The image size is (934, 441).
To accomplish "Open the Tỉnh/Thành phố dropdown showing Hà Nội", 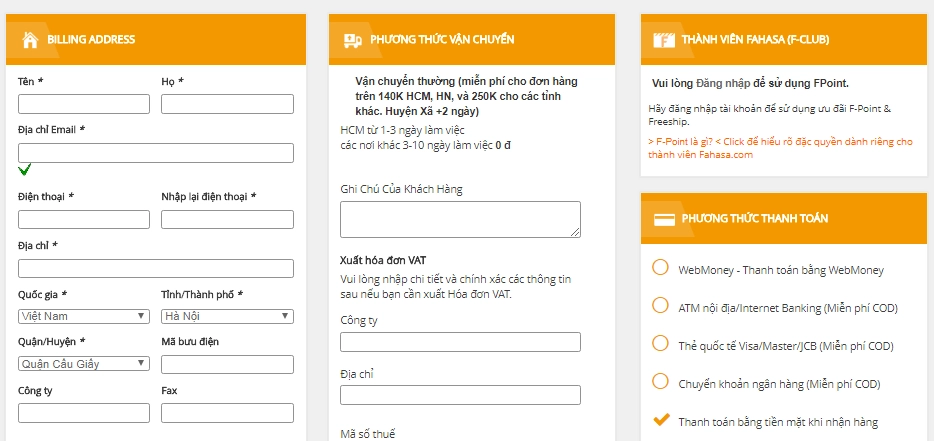I will tap(227, 316).
